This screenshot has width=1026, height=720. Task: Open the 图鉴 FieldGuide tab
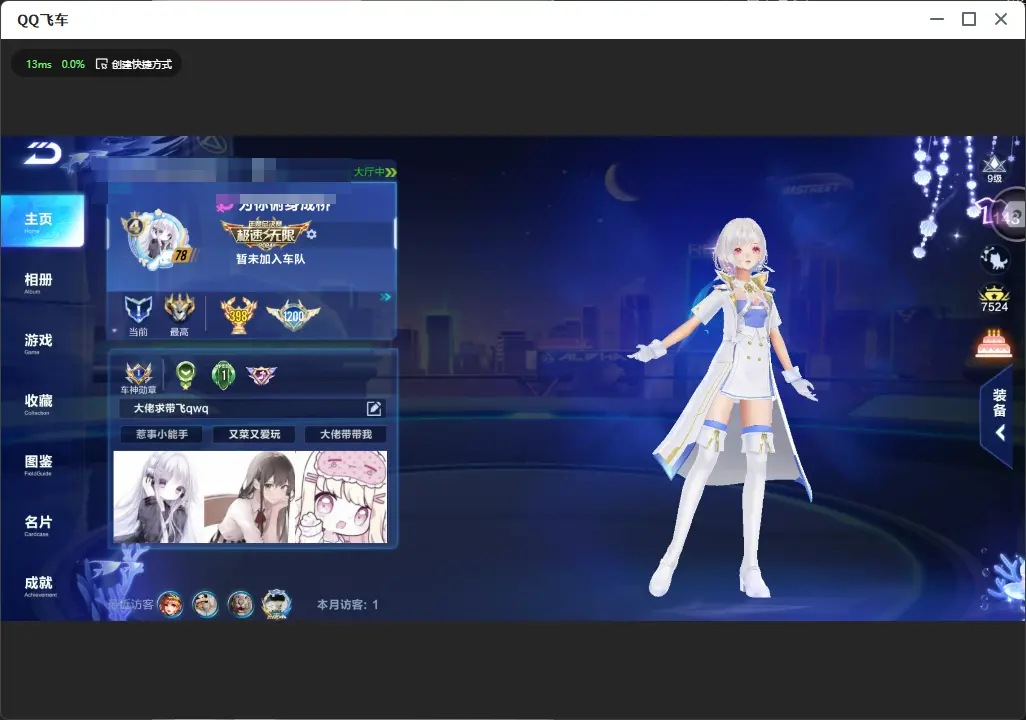pos(38,465)
